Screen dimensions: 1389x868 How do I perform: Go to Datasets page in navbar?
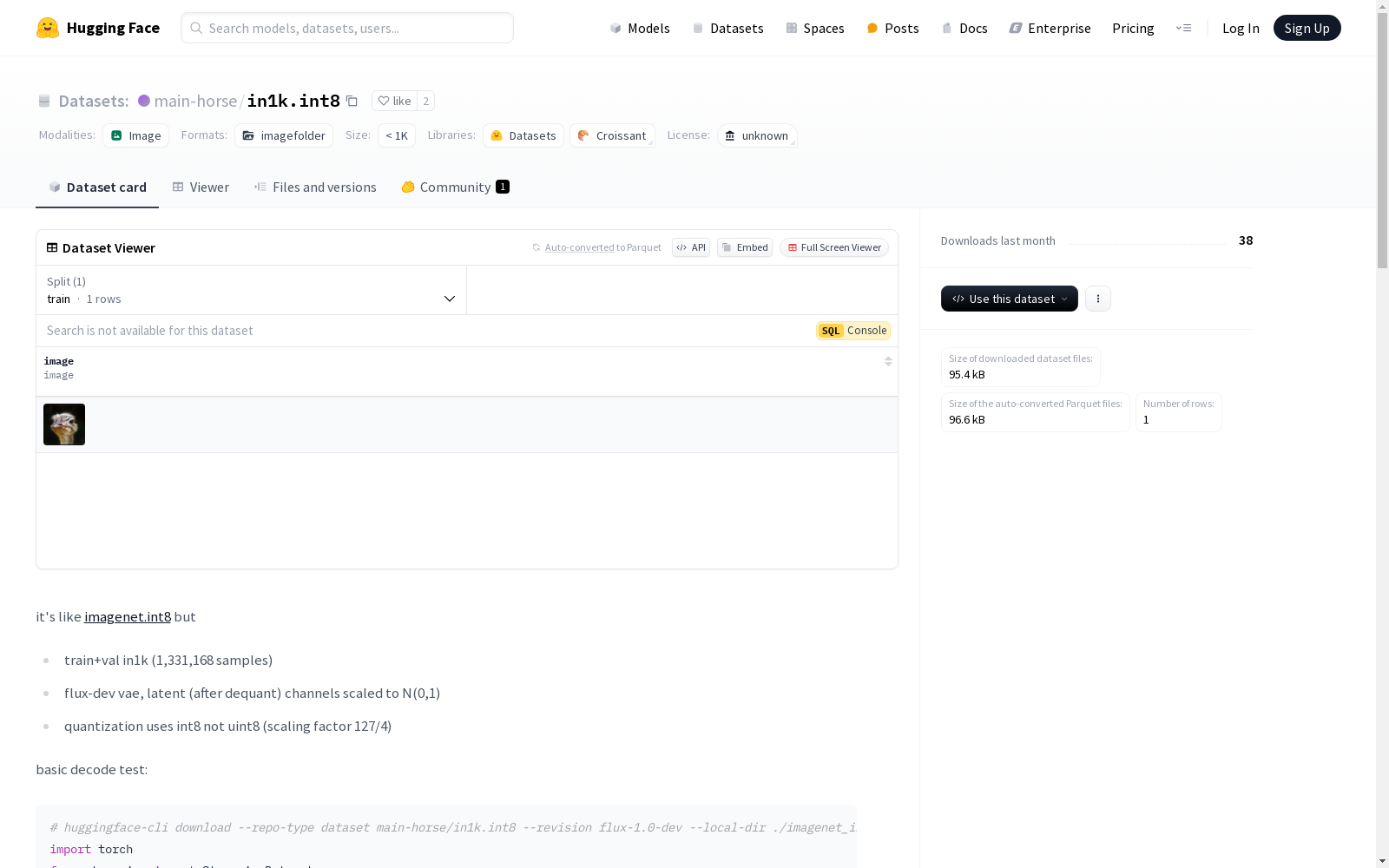coord(727,28)
